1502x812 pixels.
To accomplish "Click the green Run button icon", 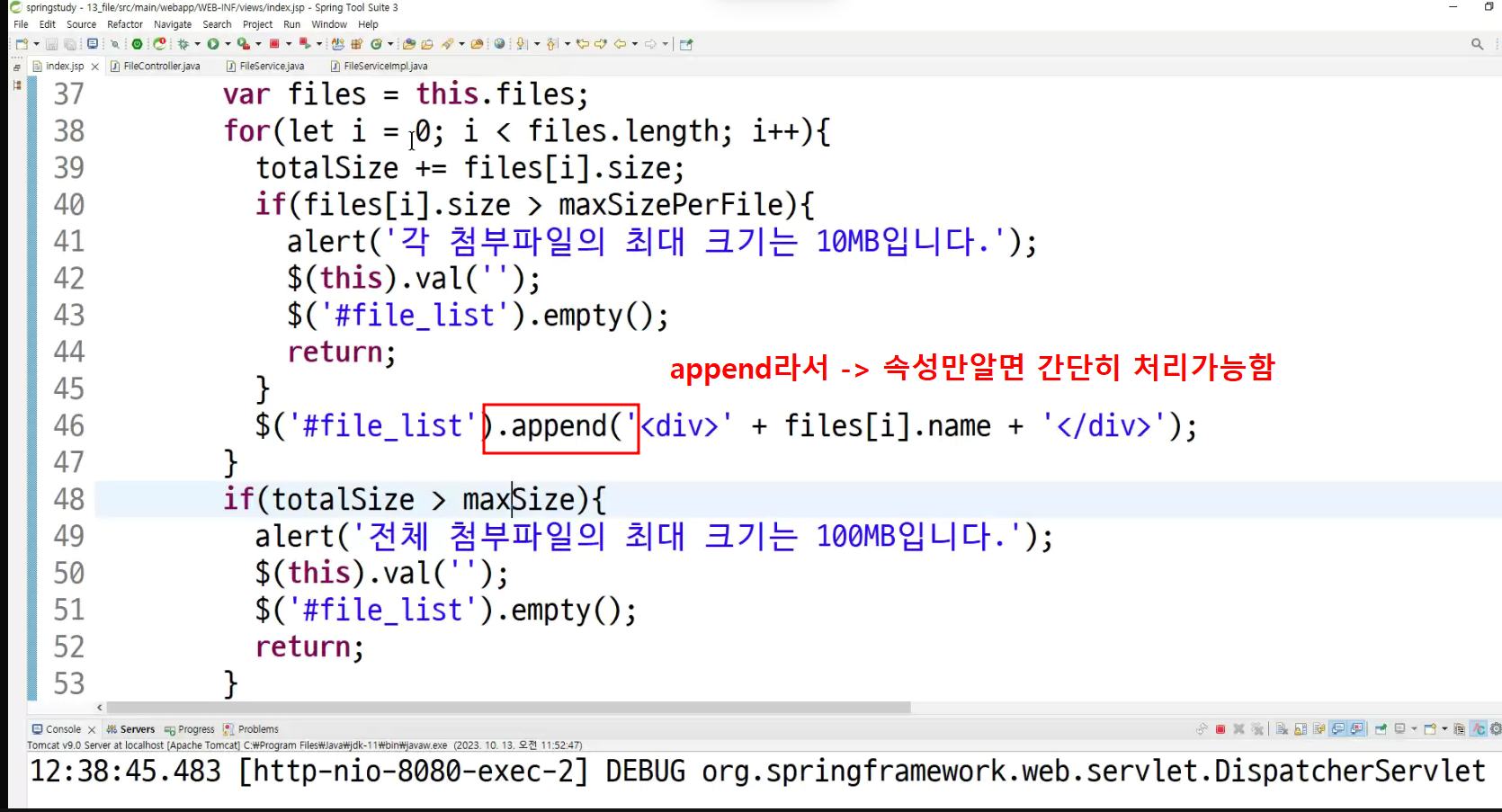I will 213,44.
